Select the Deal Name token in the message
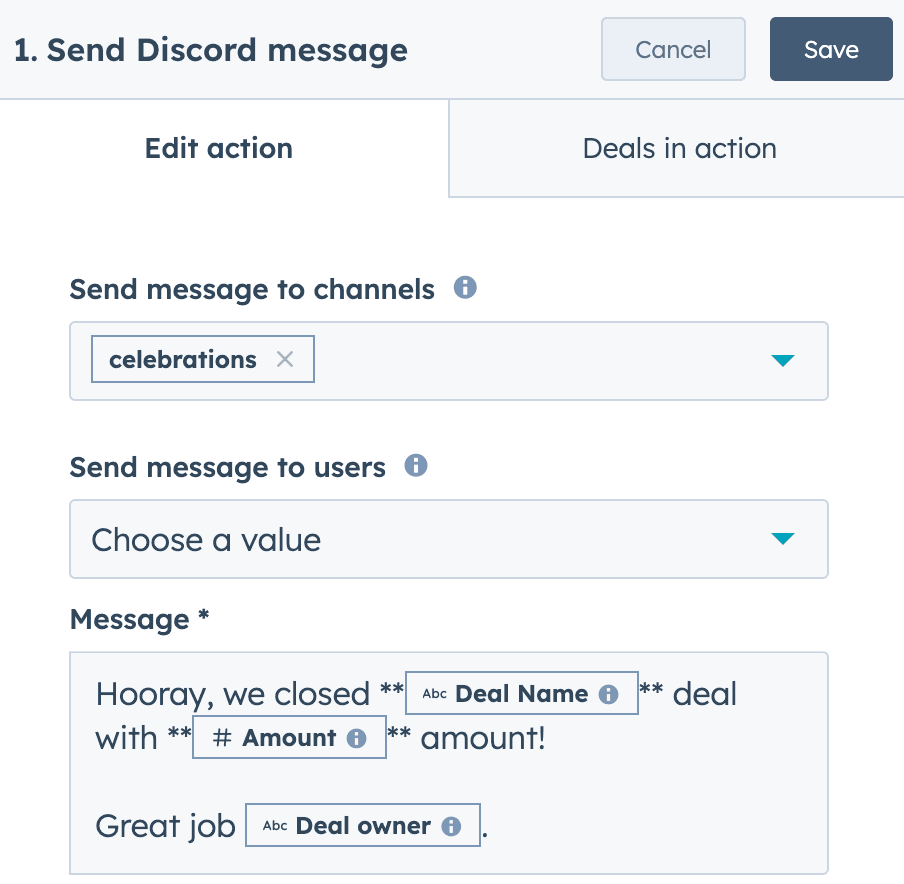Screen dimensions: 904x884 click(x=522, y=693)
